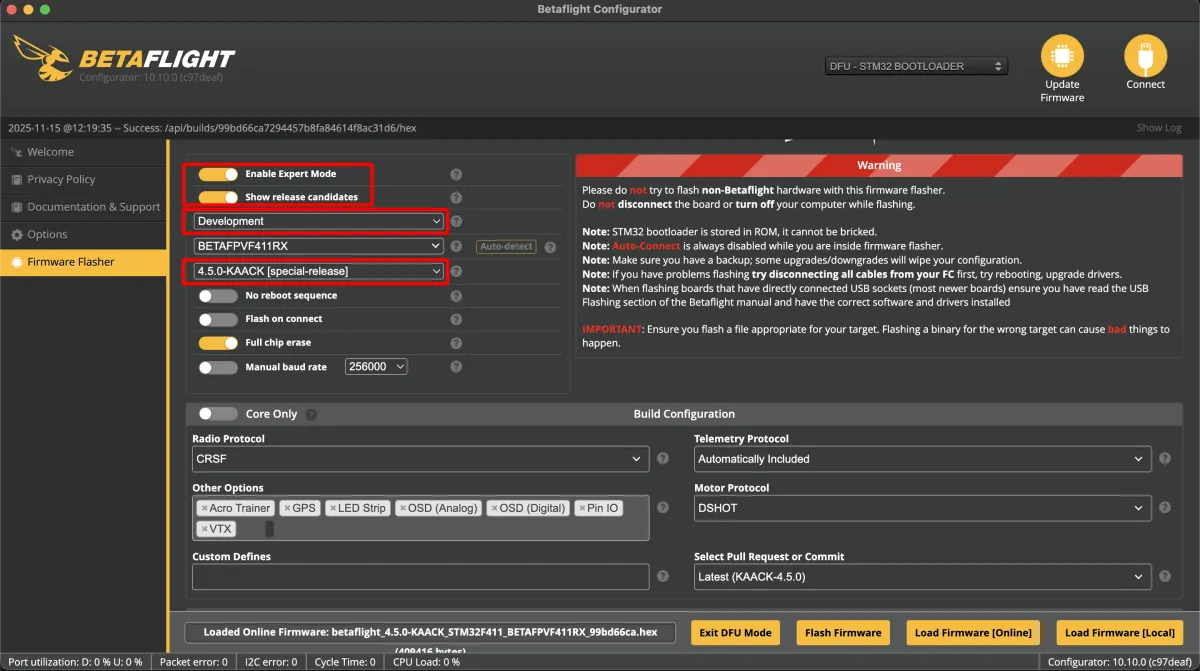
Task: Click help icon for Custom Defines
Action: pyautogui.click(x=662, y=577)
